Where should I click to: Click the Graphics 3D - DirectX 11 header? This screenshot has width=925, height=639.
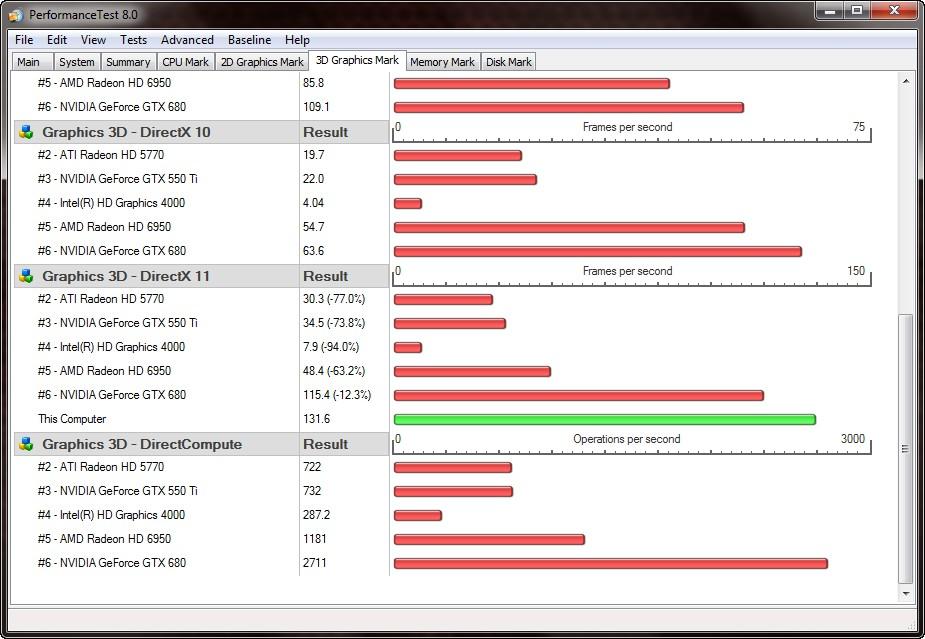[x=126, y=276]
